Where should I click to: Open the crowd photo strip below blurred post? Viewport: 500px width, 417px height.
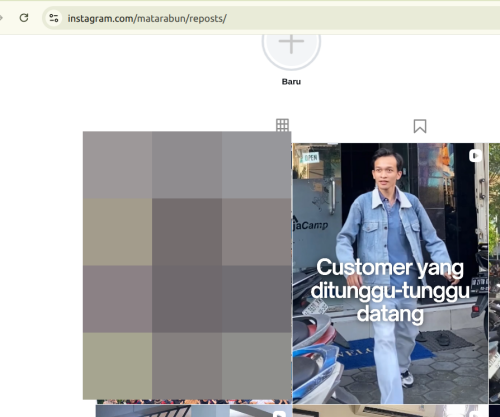pos(194,402)
